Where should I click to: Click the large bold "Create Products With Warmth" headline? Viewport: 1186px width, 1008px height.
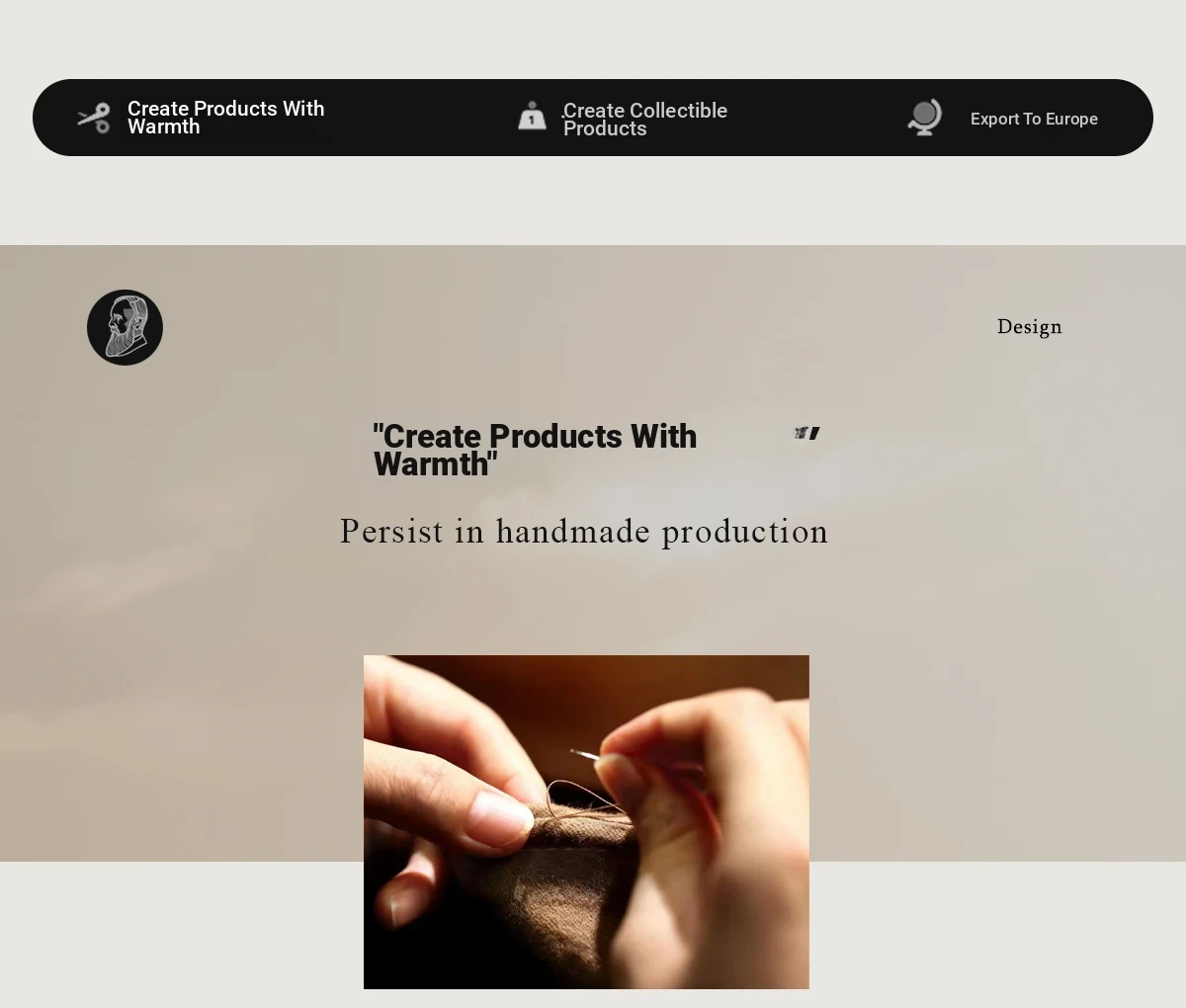tap(535, 450)
